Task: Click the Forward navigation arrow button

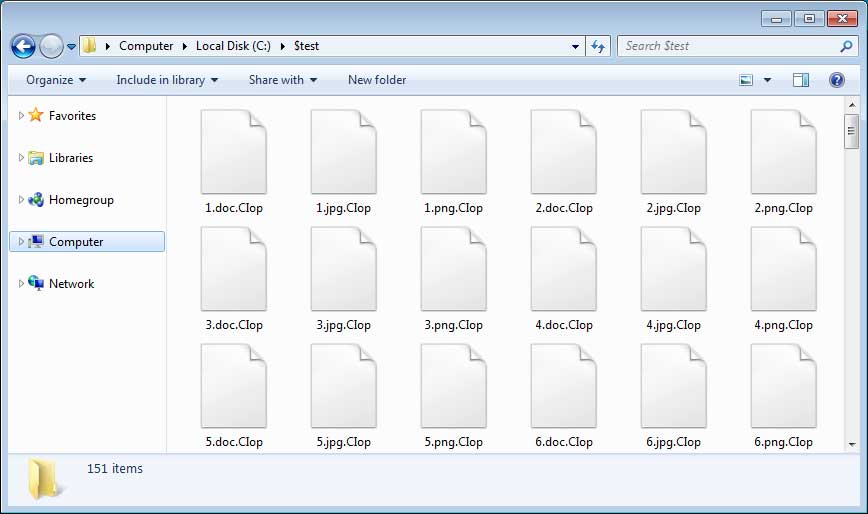Action: [x=51, y=46]
